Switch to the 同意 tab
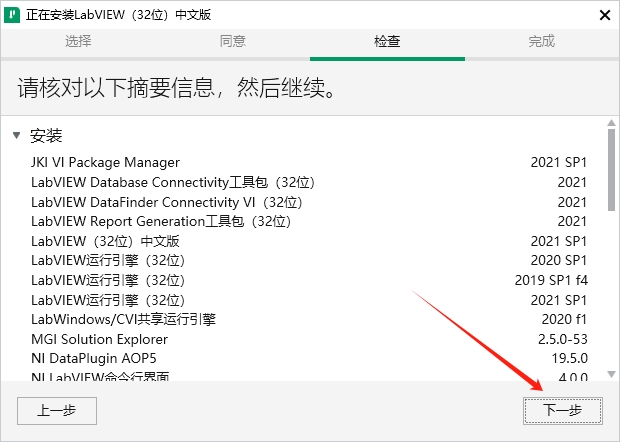Screen dimensions: 620x442 tap(232, 41)
